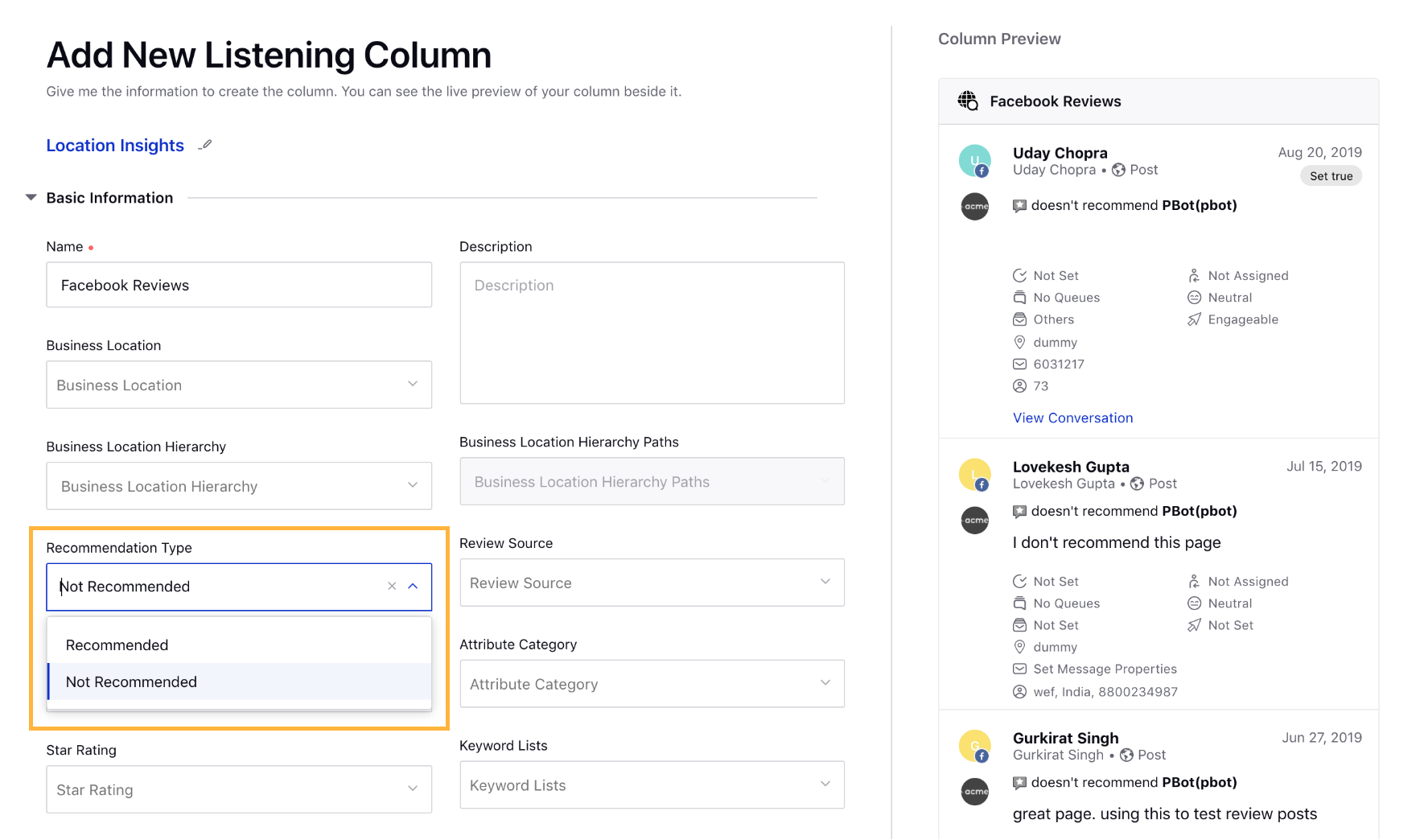
Task: Click the envelope icon beside 6031217
Action: tap(1019, 364)
